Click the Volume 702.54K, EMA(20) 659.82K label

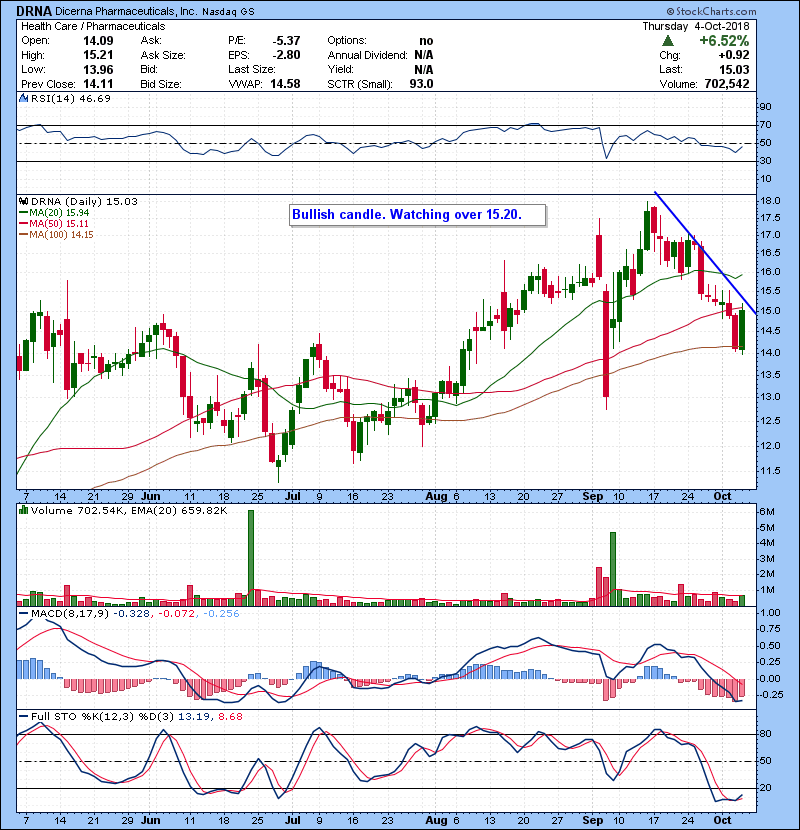[x=129, y=510]
